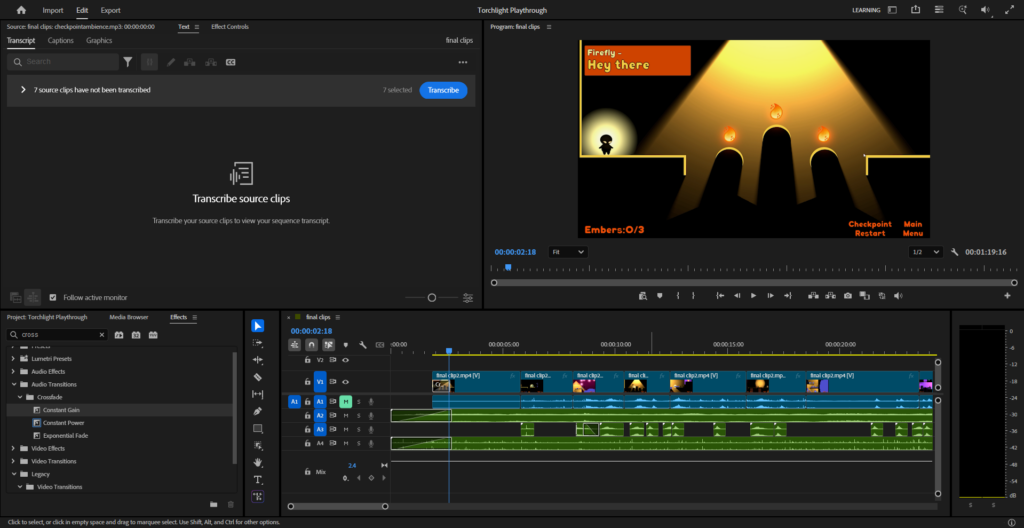Viewport: 1024px width, 528px height.
Task: Switch to the Graphics tab
Action: [99, 41]
